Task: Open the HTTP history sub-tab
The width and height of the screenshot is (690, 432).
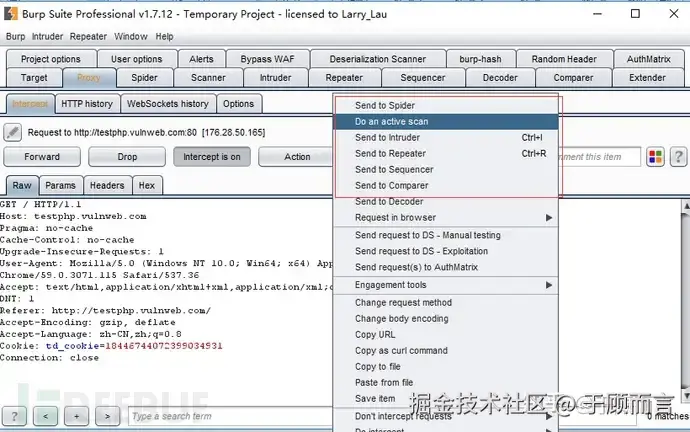Action: [87, 104]
